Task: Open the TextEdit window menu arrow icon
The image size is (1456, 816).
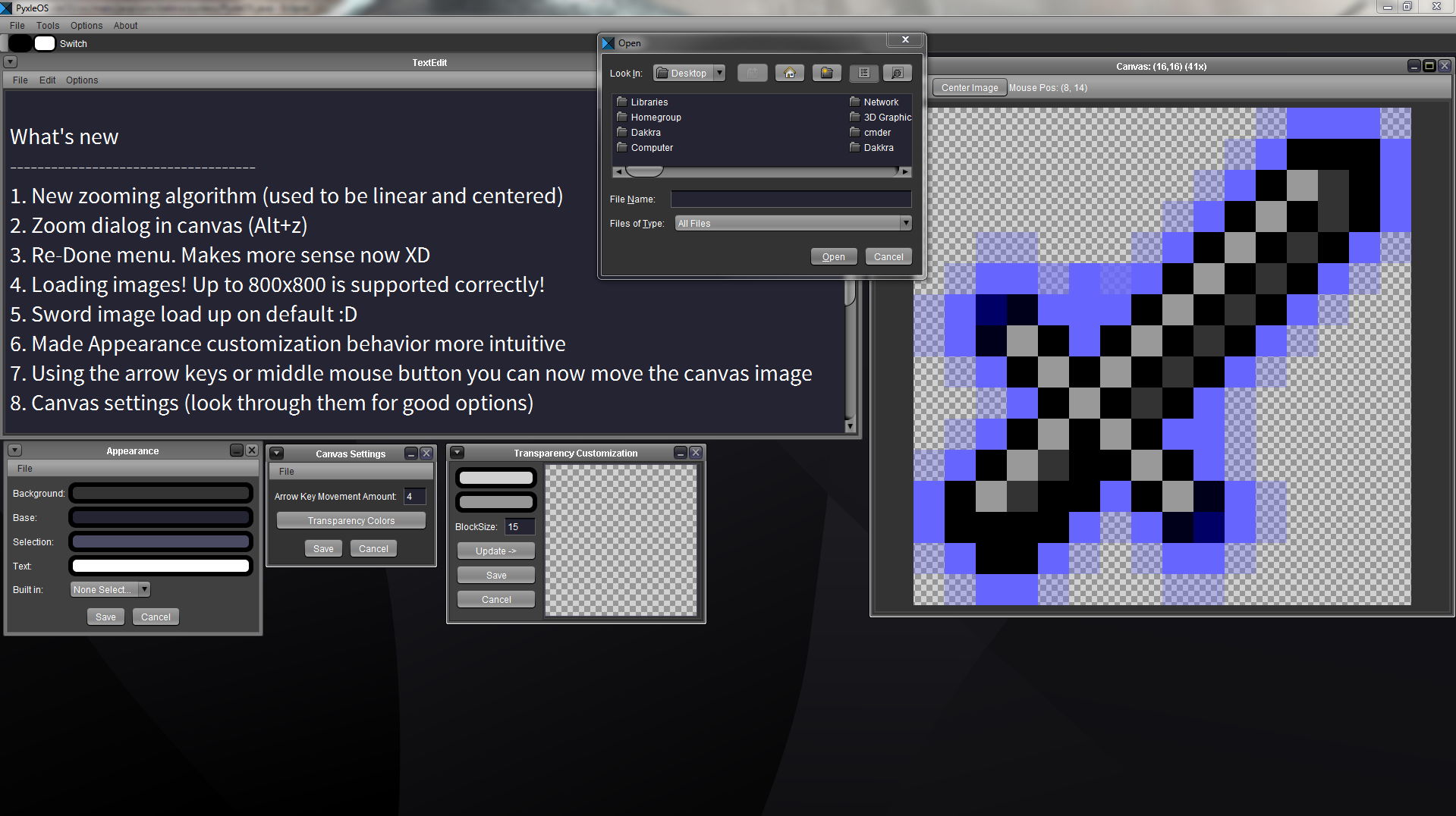Action: (11, 62)
